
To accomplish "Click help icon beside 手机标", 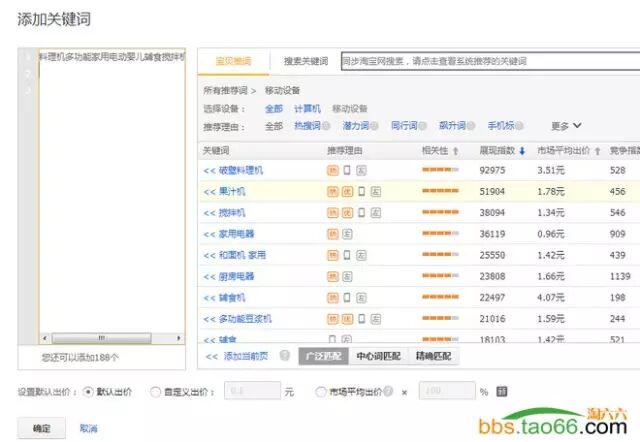I will (x=519, y=126).
